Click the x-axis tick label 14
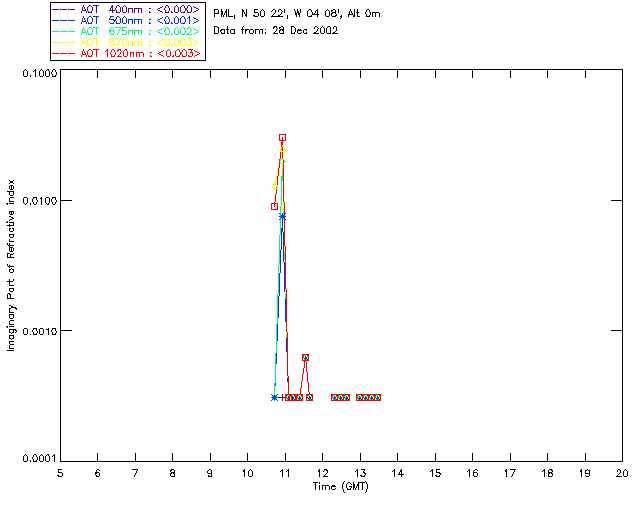 coord(398,473)
